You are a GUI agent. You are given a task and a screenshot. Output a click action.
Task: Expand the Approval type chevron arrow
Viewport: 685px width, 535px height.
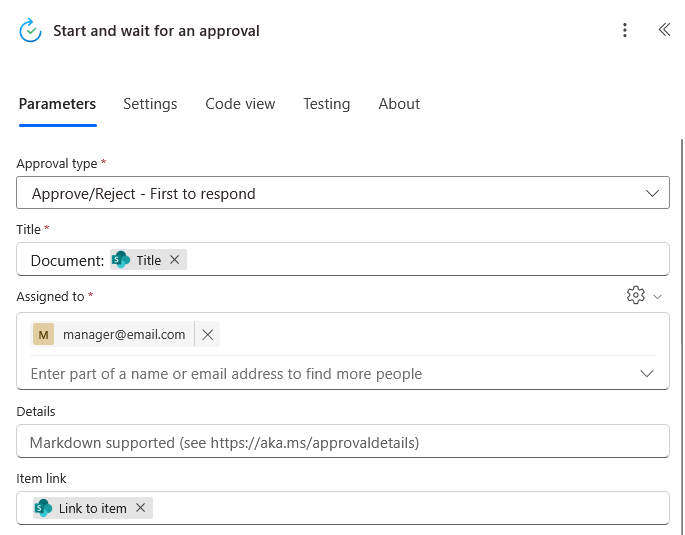point(652,193)
